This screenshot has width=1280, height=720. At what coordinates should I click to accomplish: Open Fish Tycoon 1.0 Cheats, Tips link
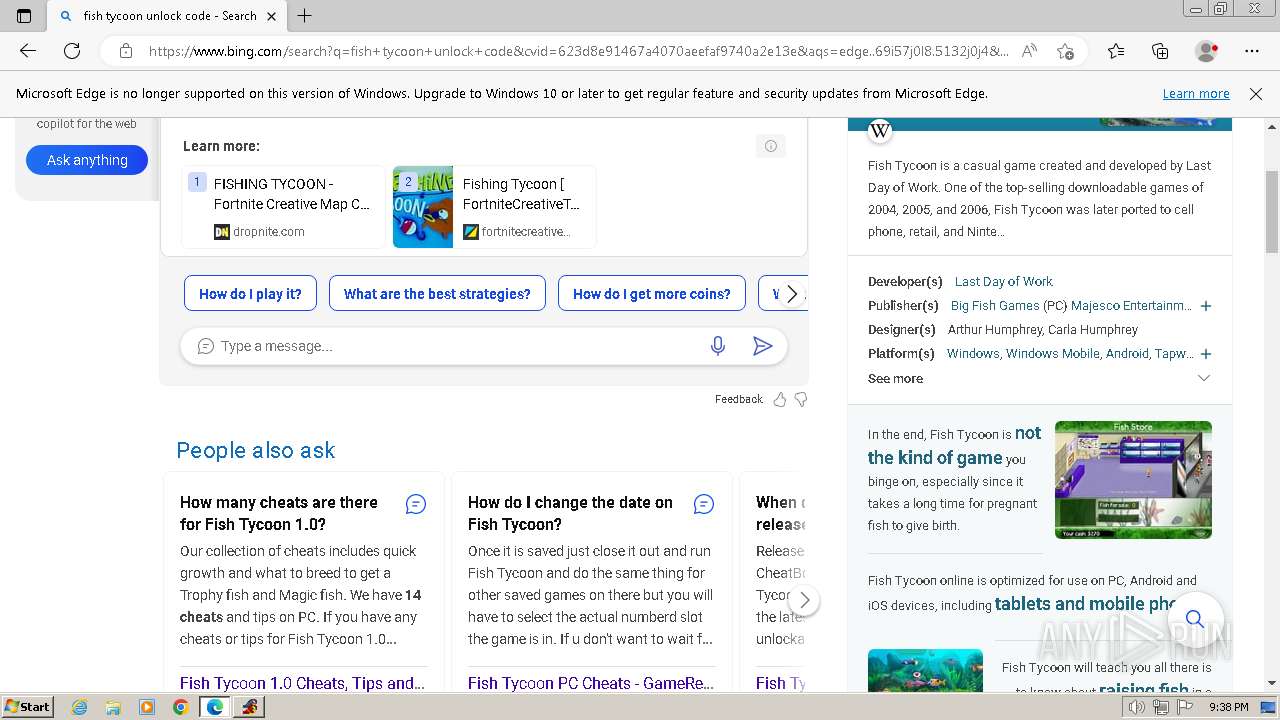click(302, 683)
